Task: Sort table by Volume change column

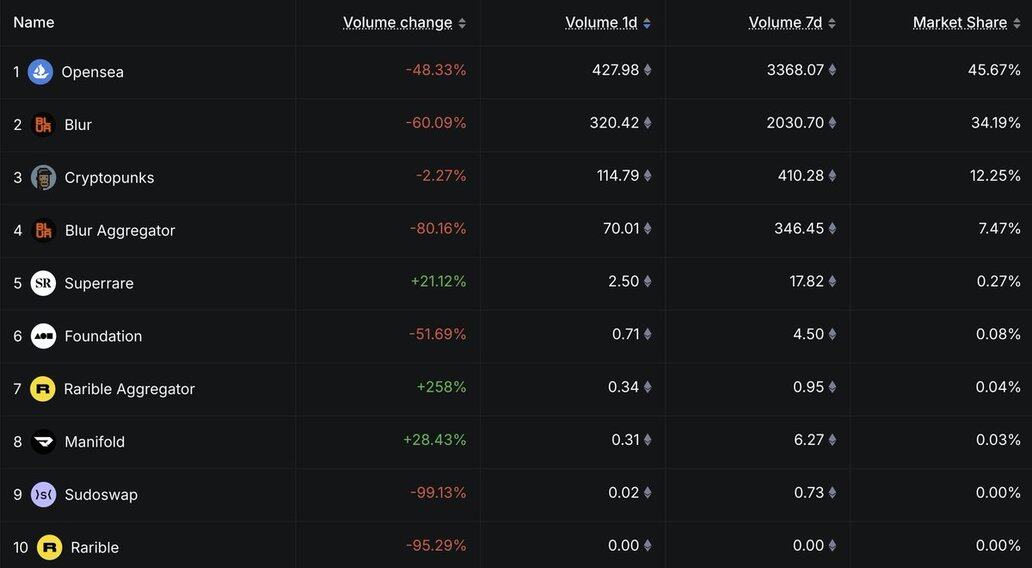Action: pyautogui.click(x=398, y=22)
